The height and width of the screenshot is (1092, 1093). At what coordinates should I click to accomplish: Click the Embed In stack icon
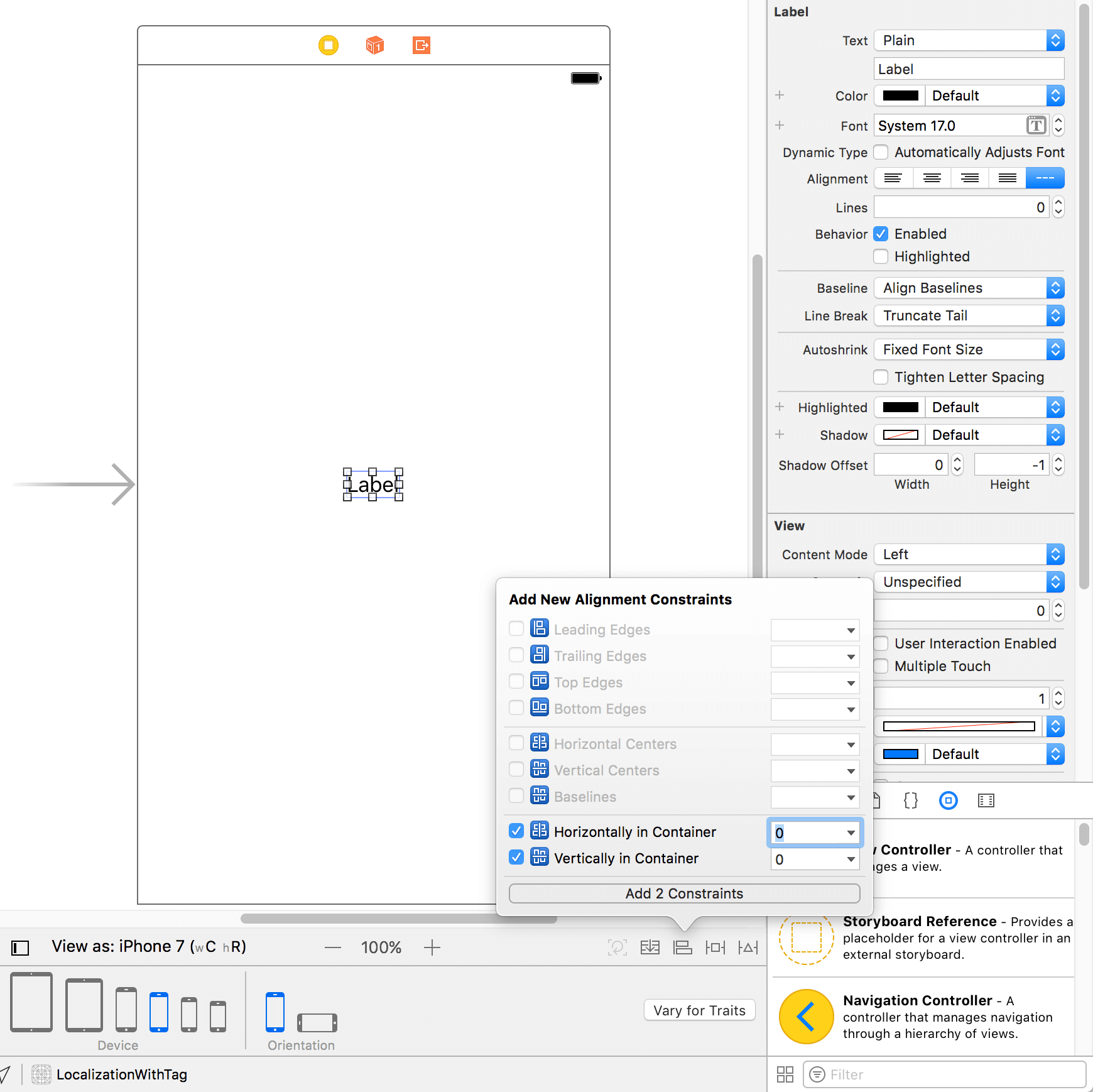650,947
